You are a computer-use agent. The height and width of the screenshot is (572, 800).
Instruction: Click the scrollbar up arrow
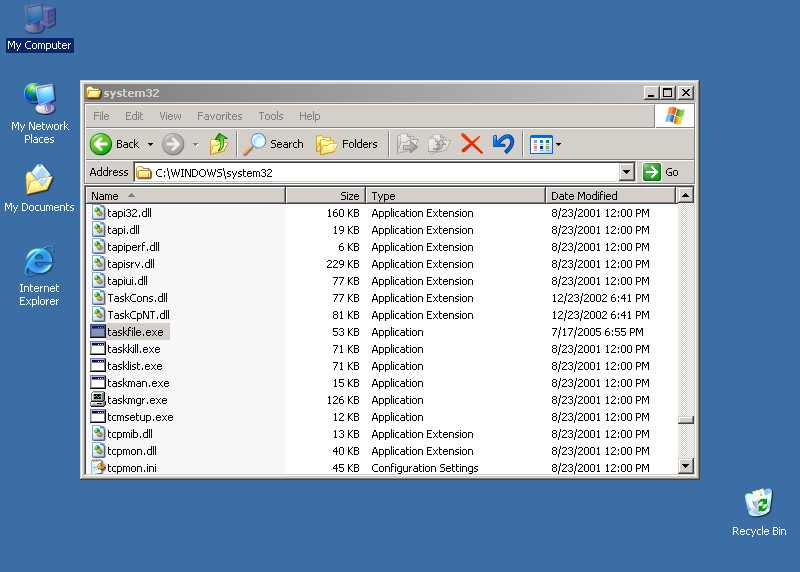(685, 195)
